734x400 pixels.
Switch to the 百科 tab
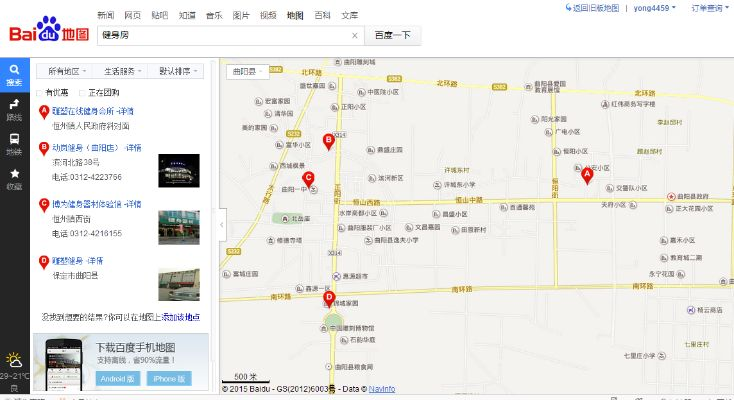(x=323, y=15)
